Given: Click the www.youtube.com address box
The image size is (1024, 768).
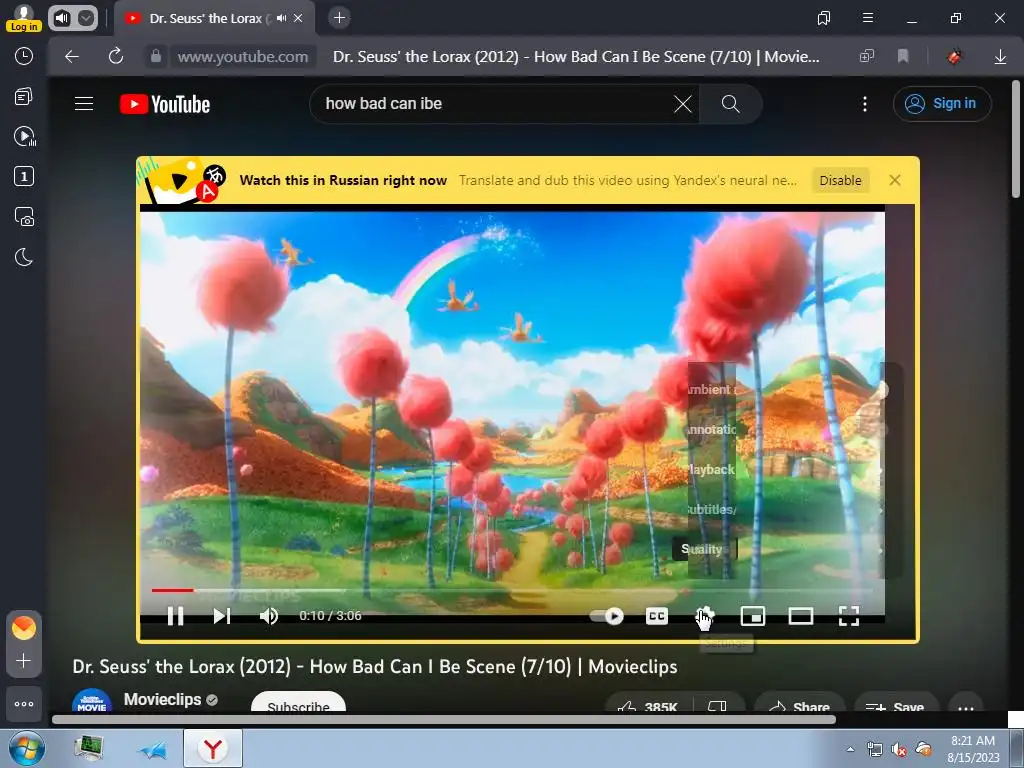Looking at the screenshot, I should point(243,57).
